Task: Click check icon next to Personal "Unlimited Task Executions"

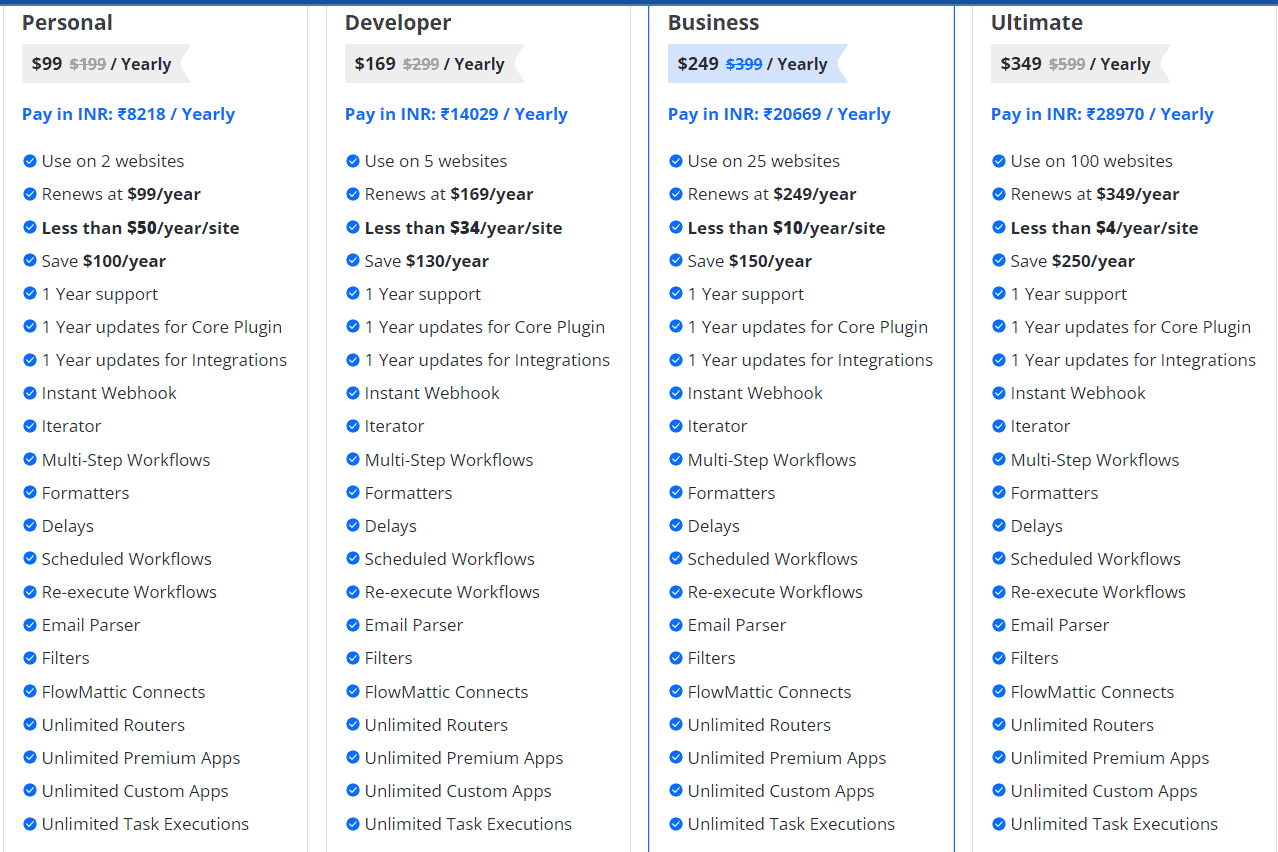Action: point(30,824)
